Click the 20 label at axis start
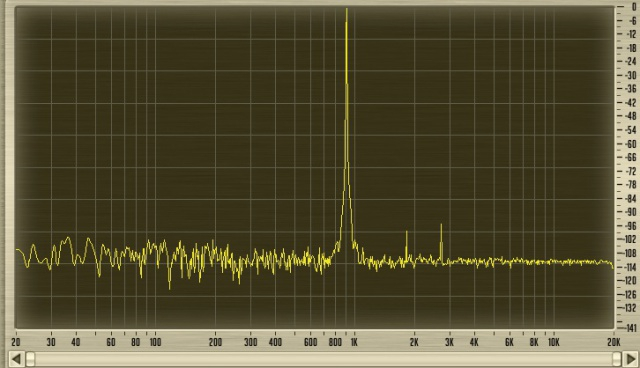The height and width of the screenshot is (368, 640). point(16,342)
